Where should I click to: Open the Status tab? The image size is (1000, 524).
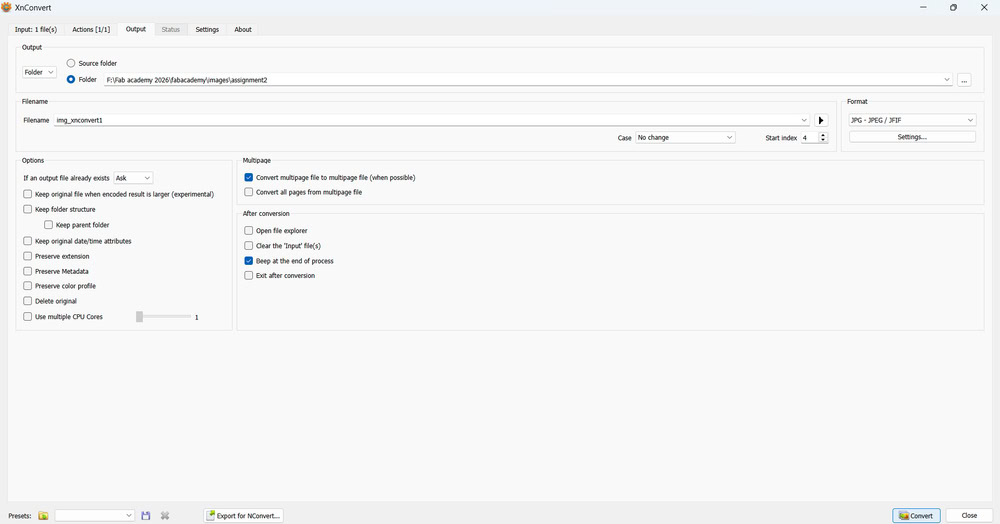(170, 29)
